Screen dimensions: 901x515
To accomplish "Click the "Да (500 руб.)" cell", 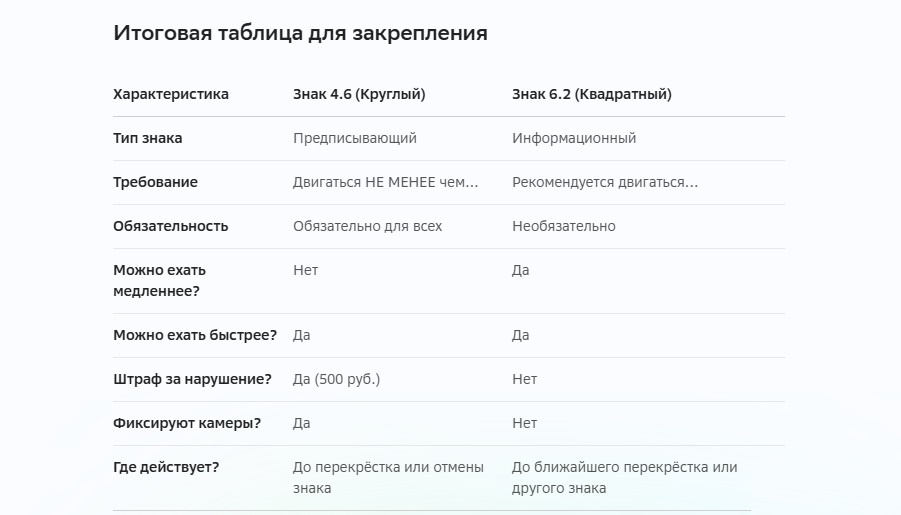I will click(337, 379).
